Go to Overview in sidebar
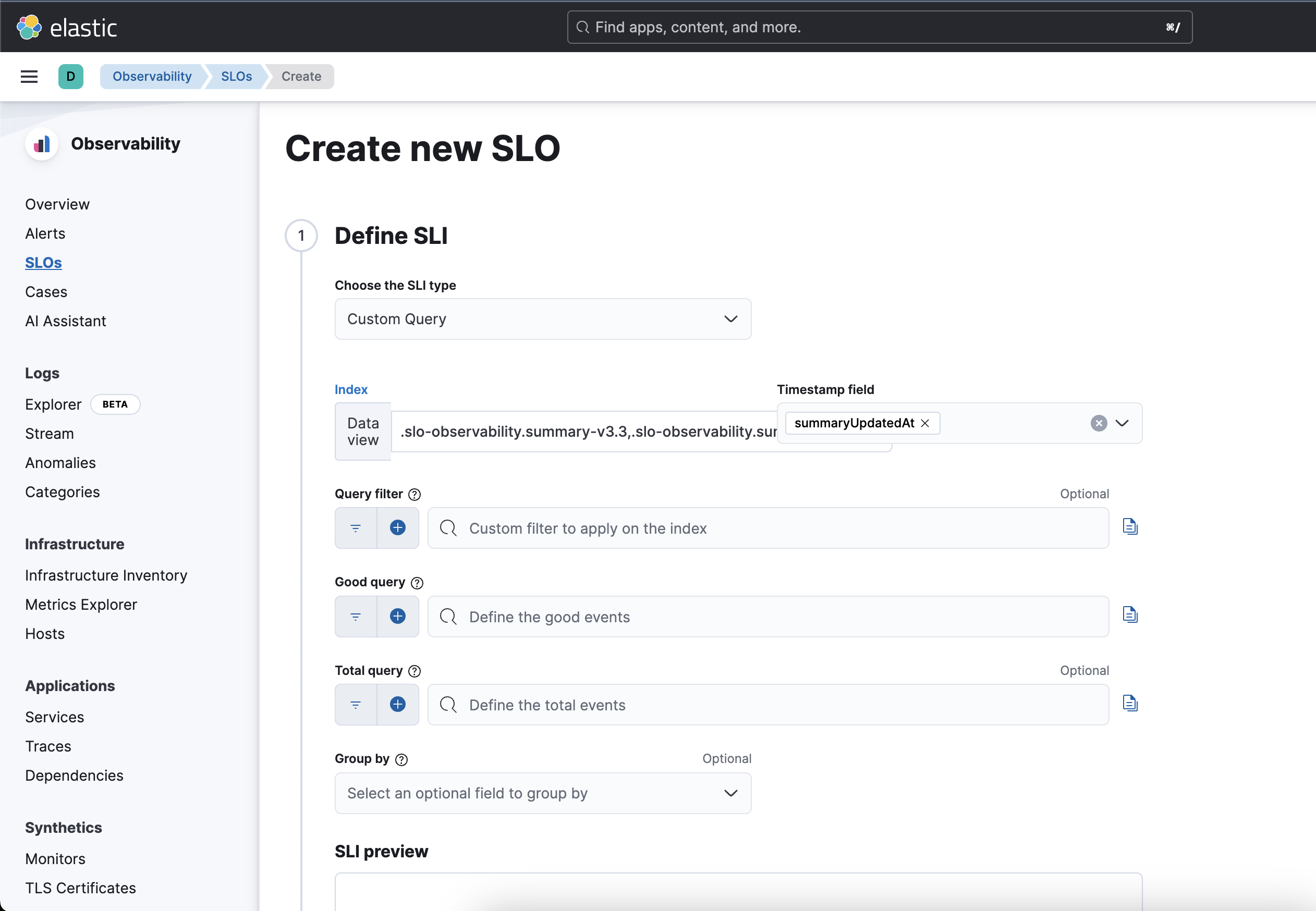1316x911 pixels. [57, 204]
